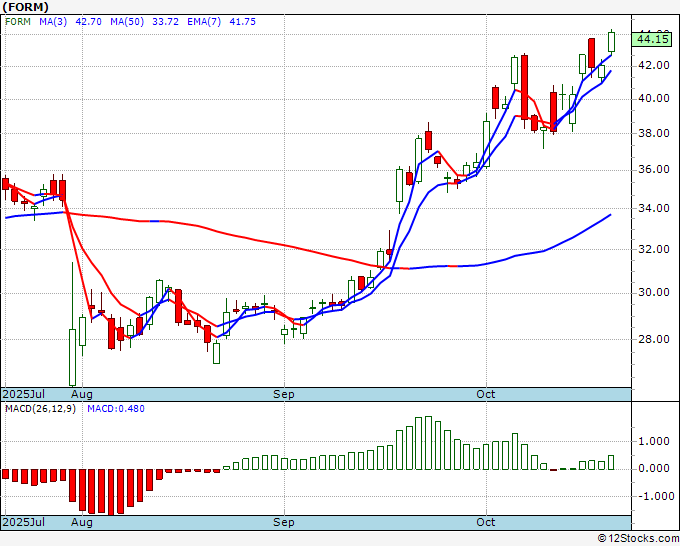680x546 pixels.
Task: Click the Aug label on price chart axis
Action: point(82,394)
